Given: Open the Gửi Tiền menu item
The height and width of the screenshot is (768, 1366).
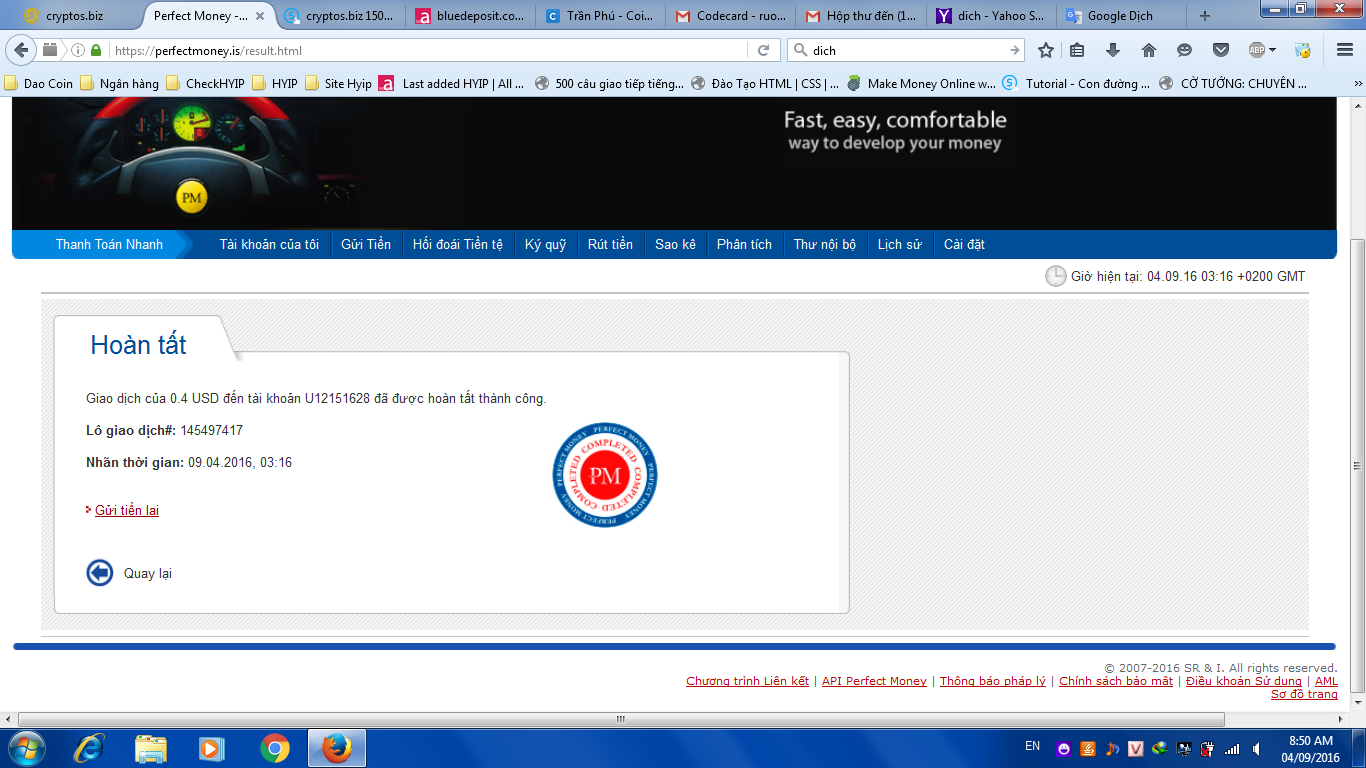Looking at the screenshot, I should coord(366,244).
